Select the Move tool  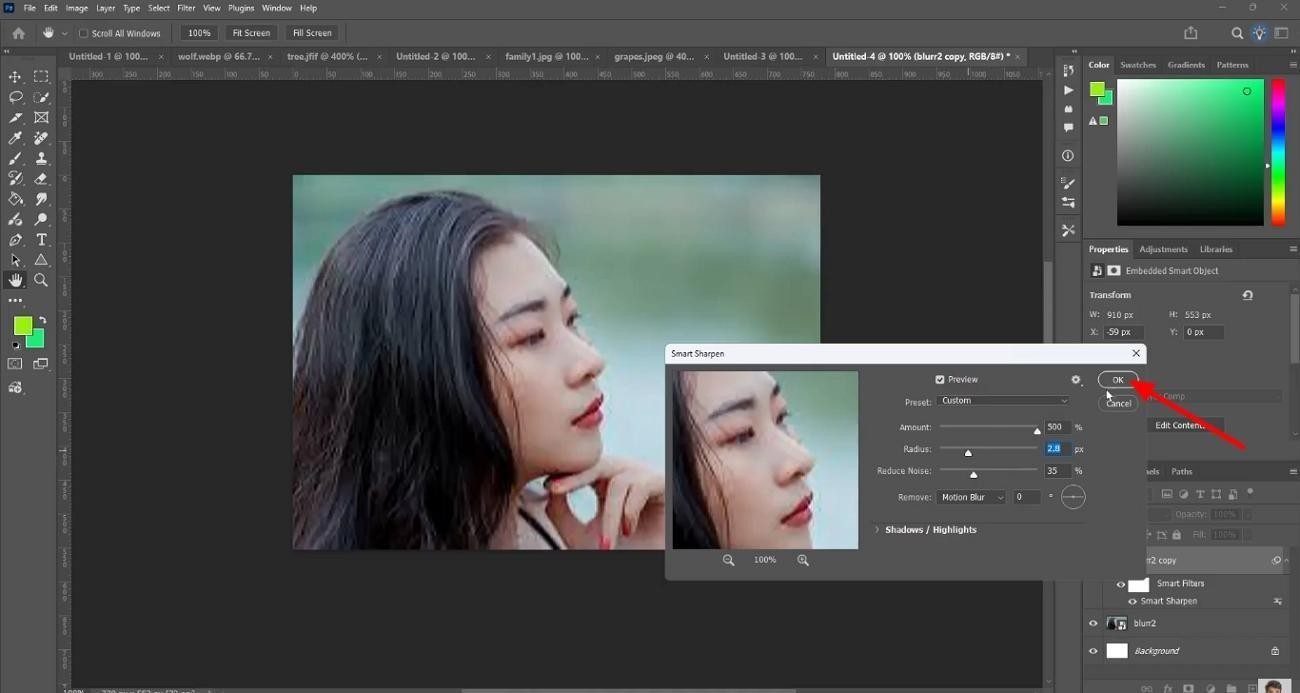point(15,77)
